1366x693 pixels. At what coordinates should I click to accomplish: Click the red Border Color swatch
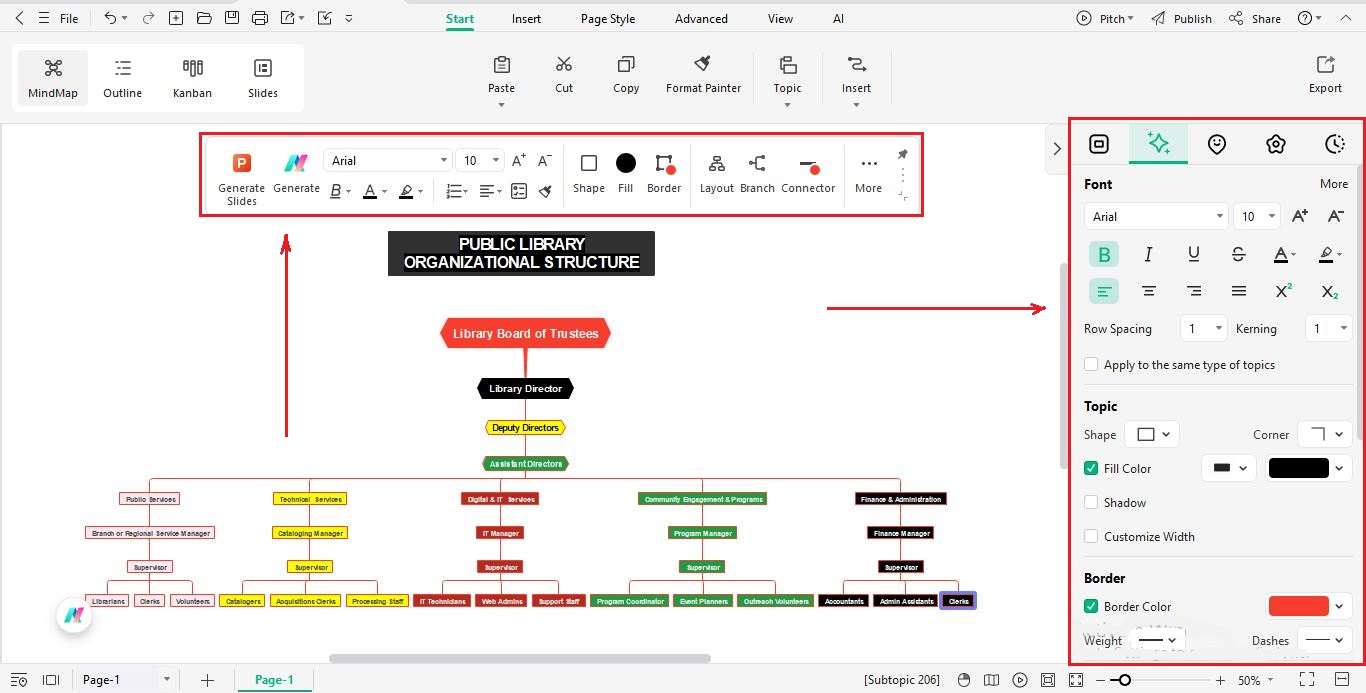pos(1300,606)
